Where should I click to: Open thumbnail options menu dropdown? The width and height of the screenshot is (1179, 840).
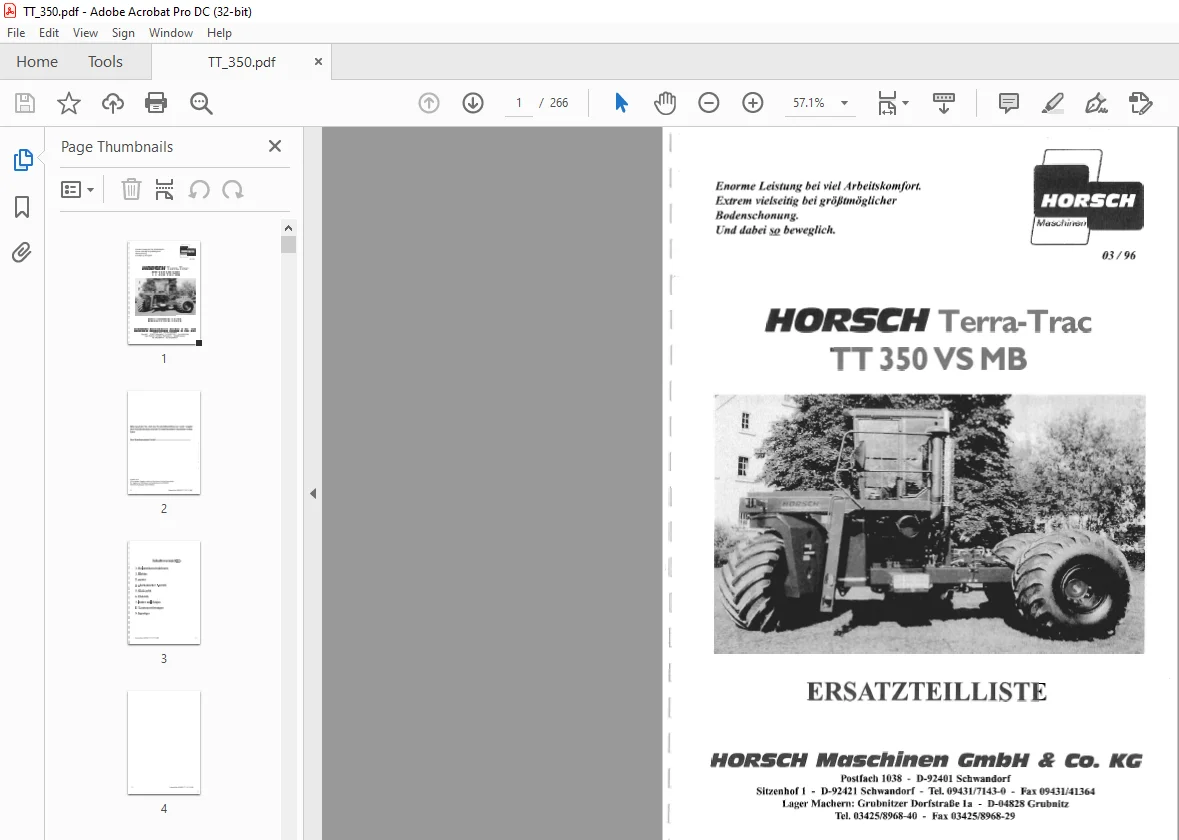77,190
